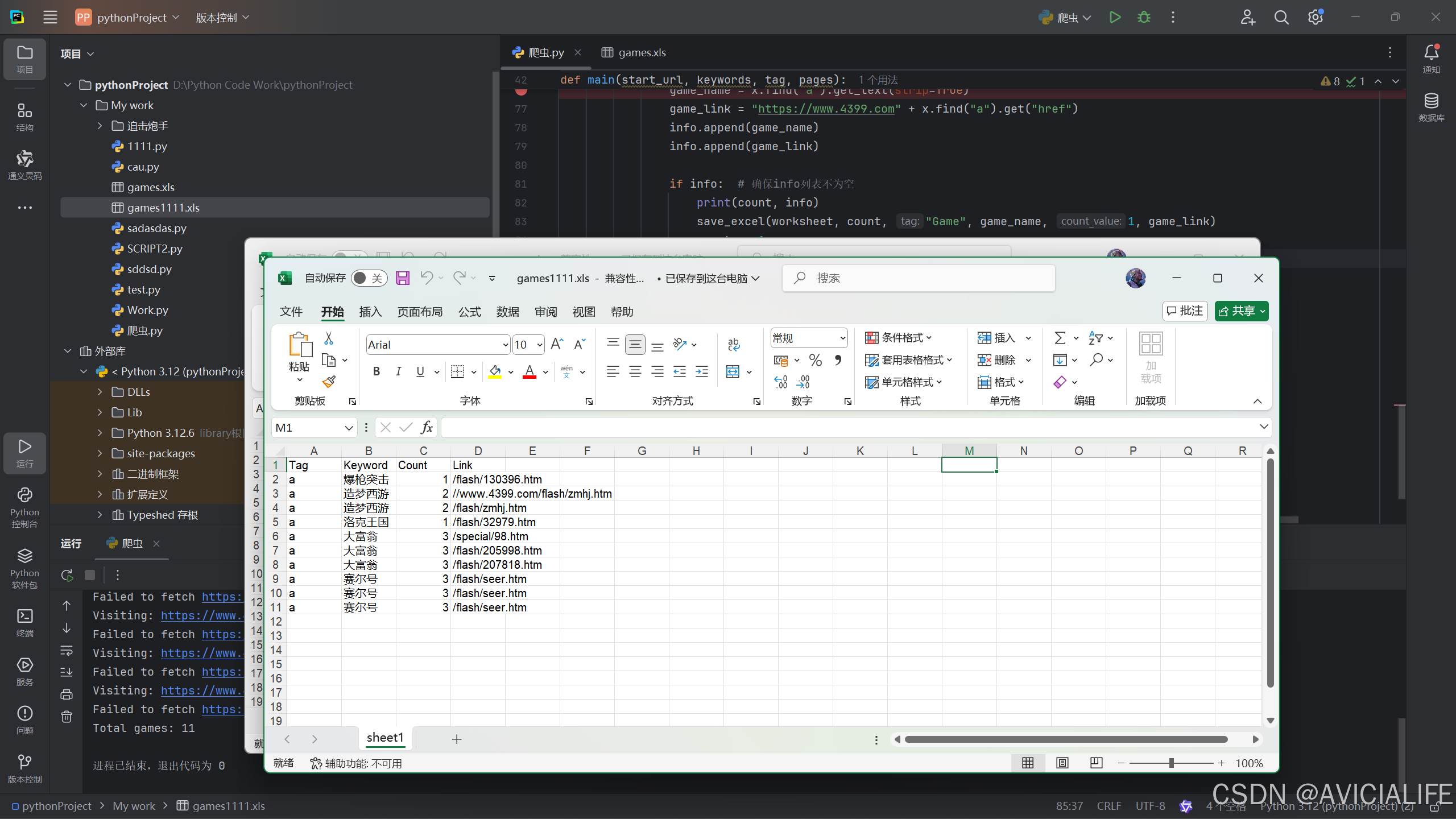Click the Bold formatting button

coord(376,371)
